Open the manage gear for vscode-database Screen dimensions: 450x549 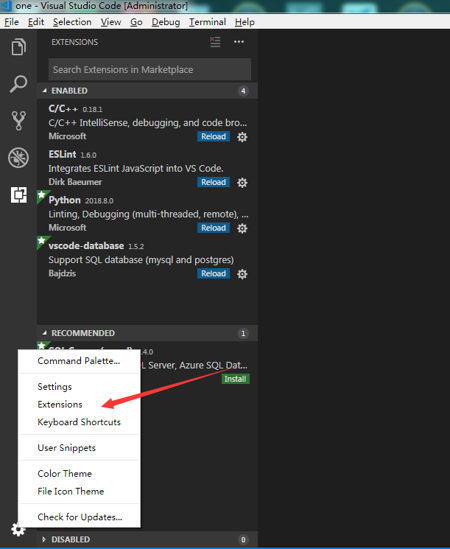[x=242, y=274]
